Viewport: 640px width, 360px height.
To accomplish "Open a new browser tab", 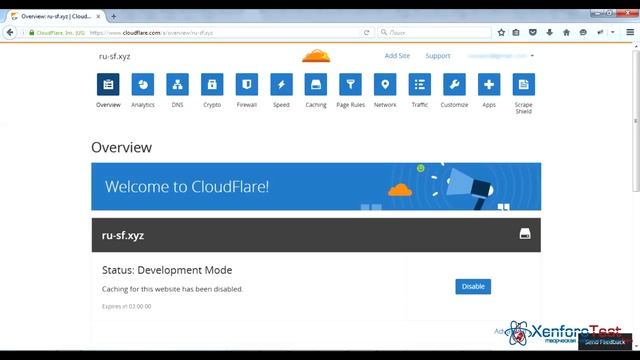I will 114,16.
